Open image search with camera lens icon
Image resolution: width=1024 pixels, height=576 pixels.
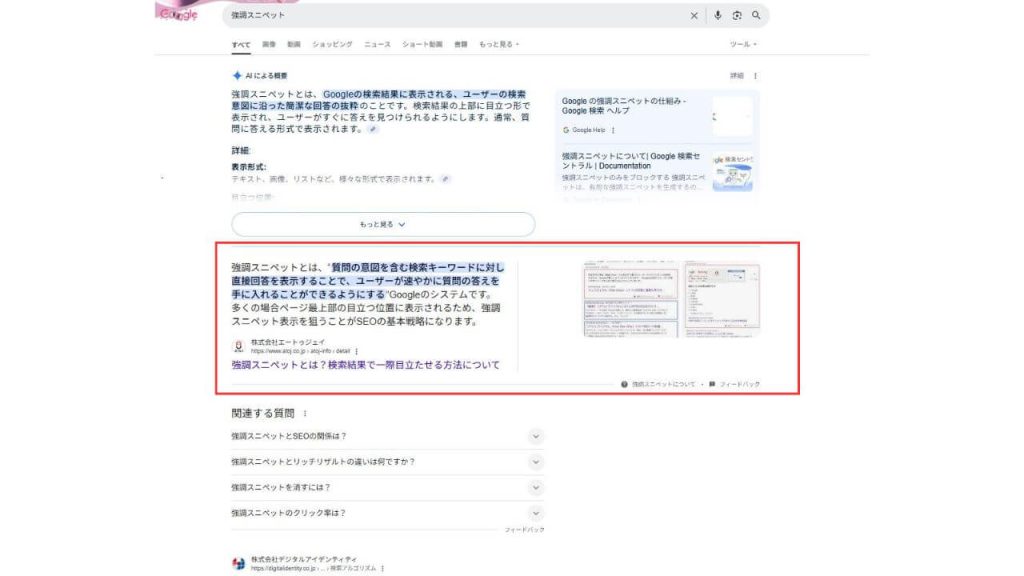point(737,15)
